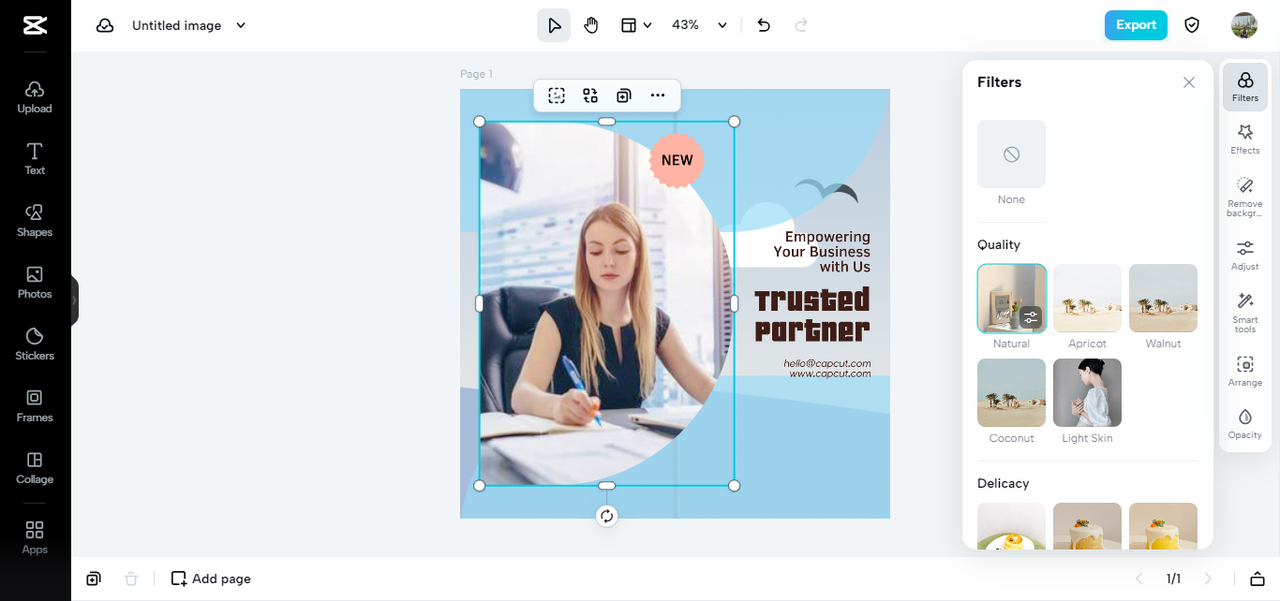
Task: Apply the Walnut filter
Action: coord(1163,298)
